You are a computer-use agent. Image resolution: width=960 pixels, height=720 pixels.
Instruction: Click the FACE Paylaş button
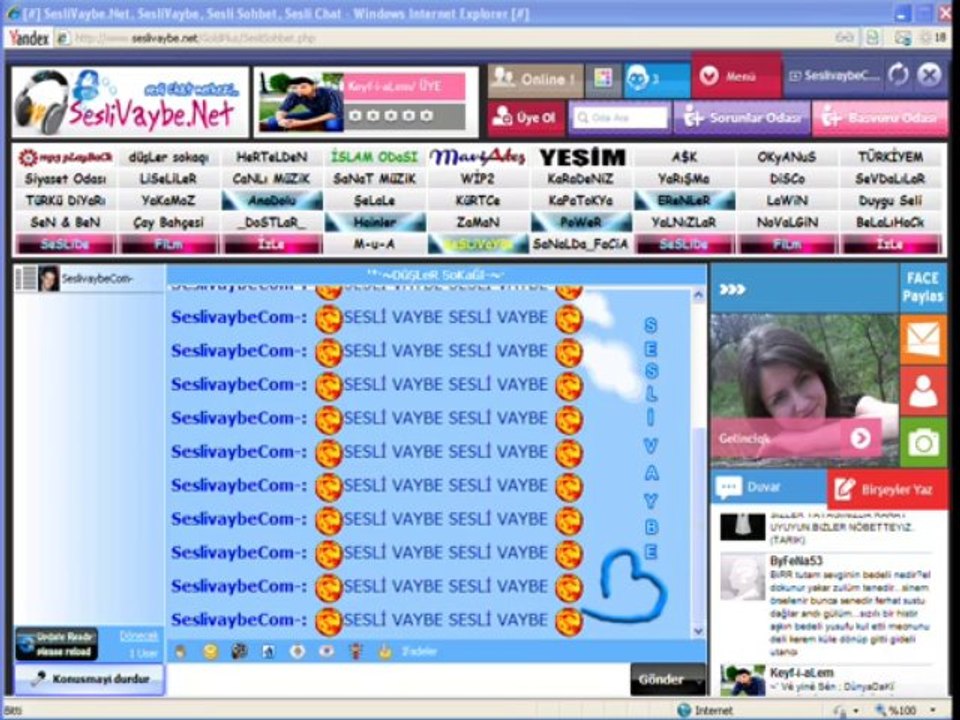click(x=923, y=287)
